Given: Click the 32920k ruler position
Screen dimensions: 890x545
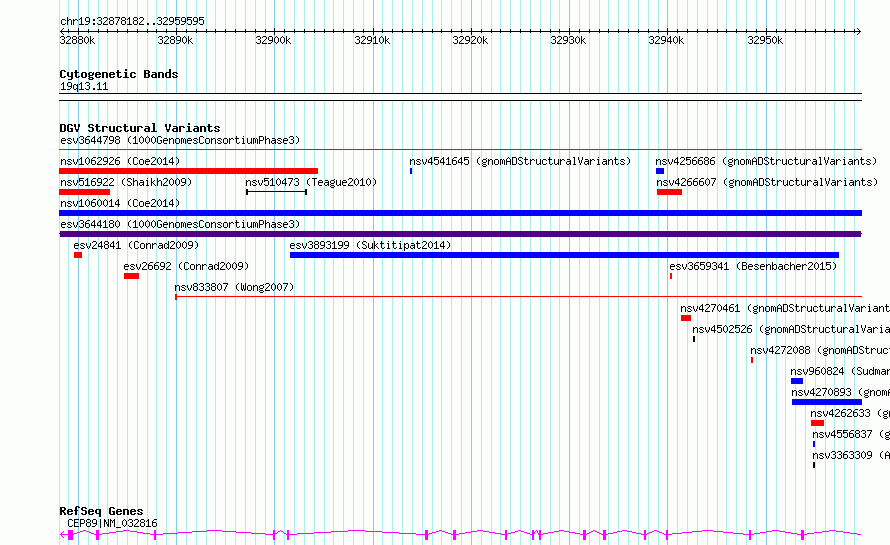Looking at the screenshot, I should tap(471, 40).
